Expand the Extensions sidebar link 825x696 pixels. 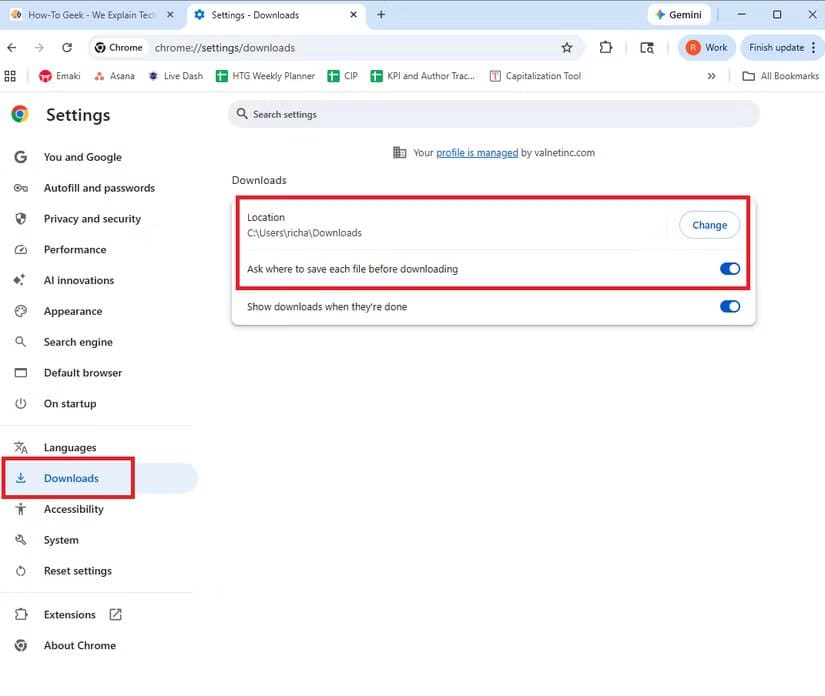pyautogui.click(x=68, y=614)
